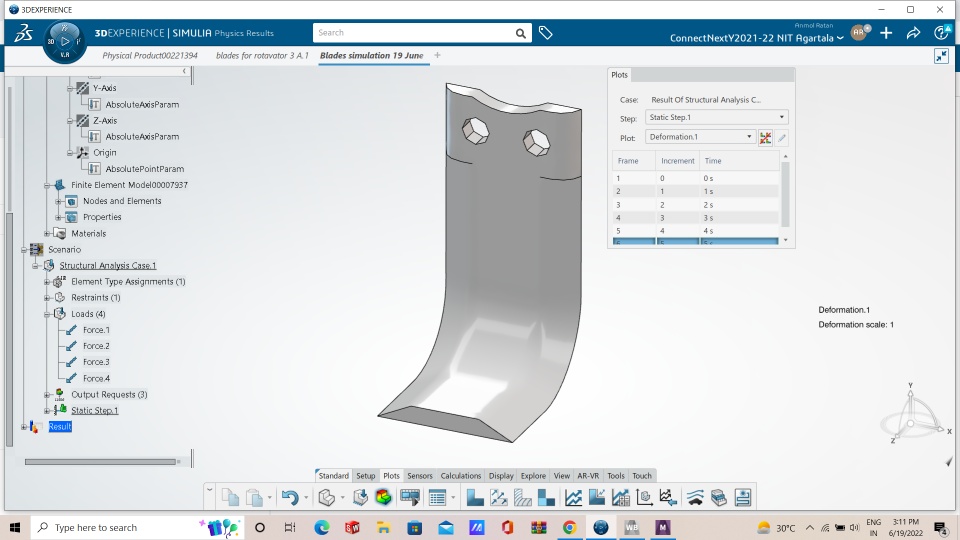
Task: Click the tree horizontal scrollbar
Action: [x=100, y=462]
